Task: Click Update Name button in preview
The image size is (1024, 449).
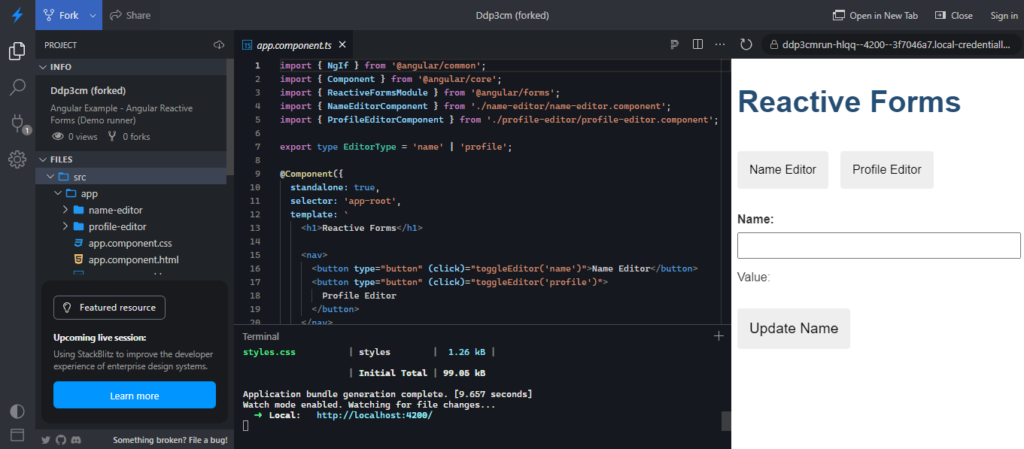Action: coord(793,328)
